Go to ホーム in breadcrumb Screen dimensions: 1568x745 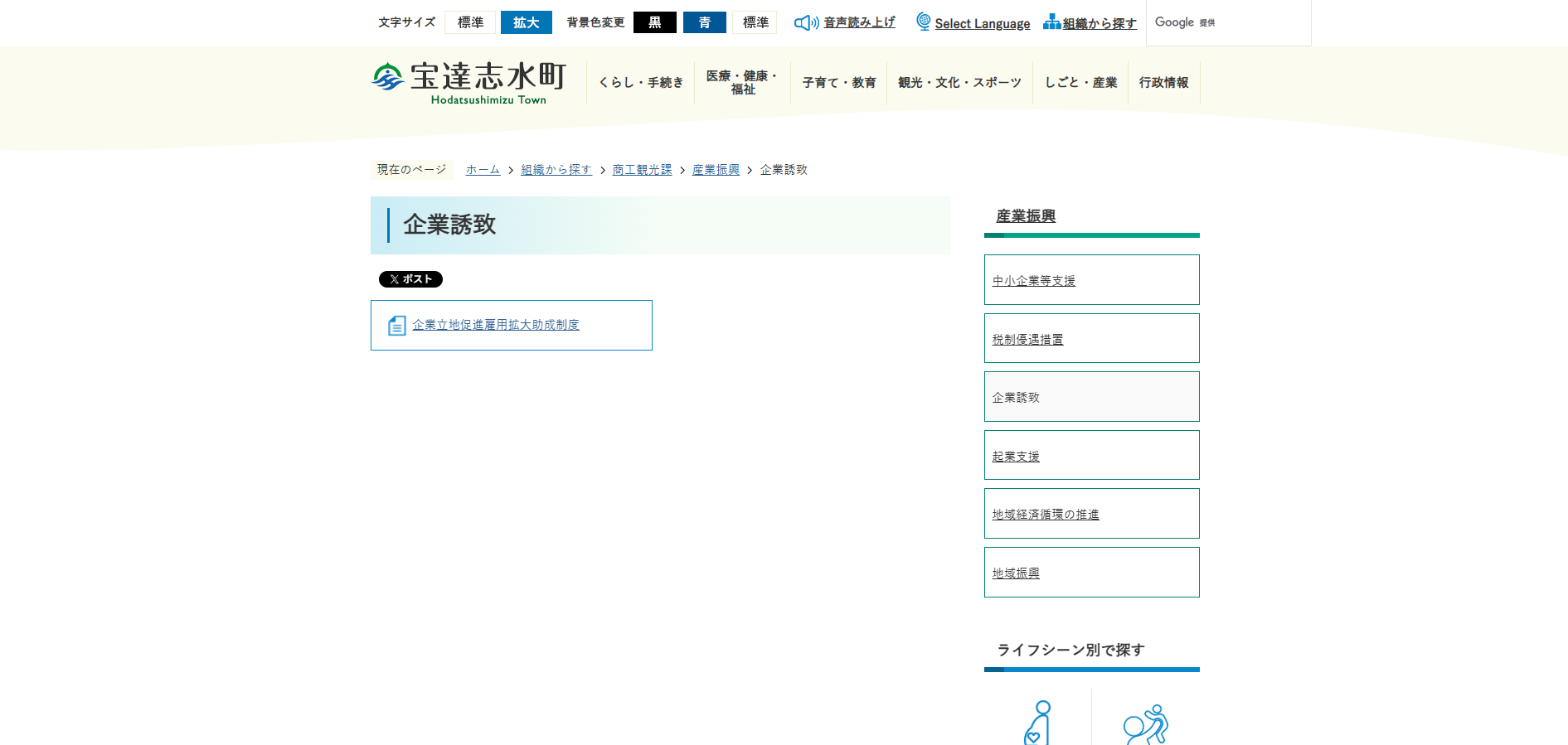click(x=483, y=170)
